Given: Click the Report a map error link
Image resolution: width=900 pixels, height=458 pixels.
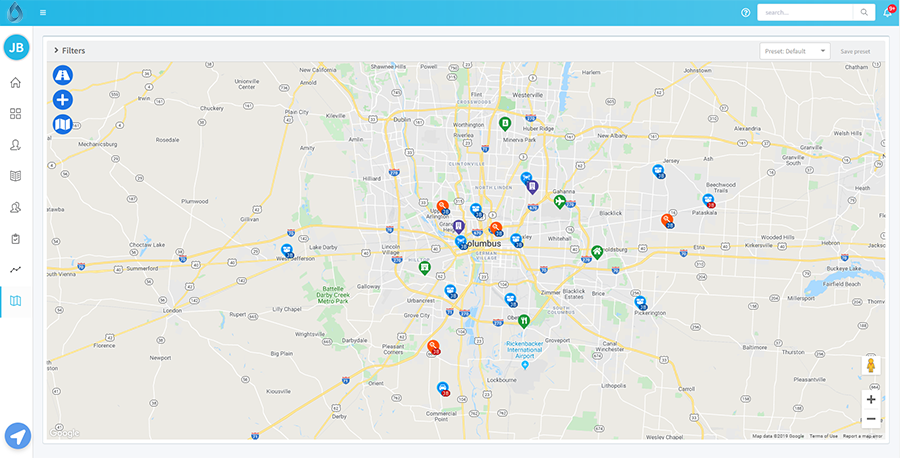Looking at the screenshot, I should coord(862,436).
